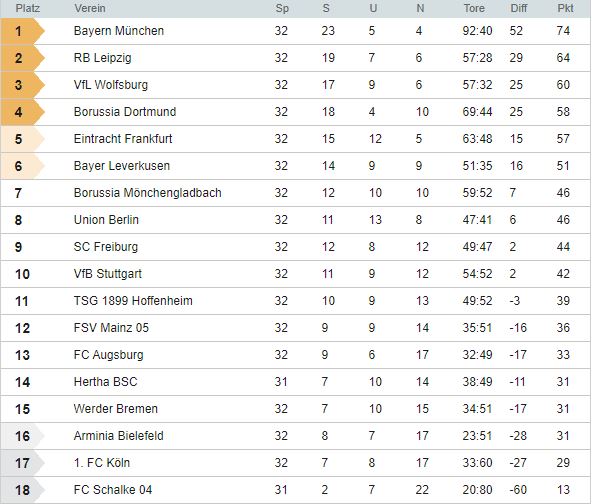592x504 pixels.
Task: Click the grey position 17 badge
Action: 23,463
